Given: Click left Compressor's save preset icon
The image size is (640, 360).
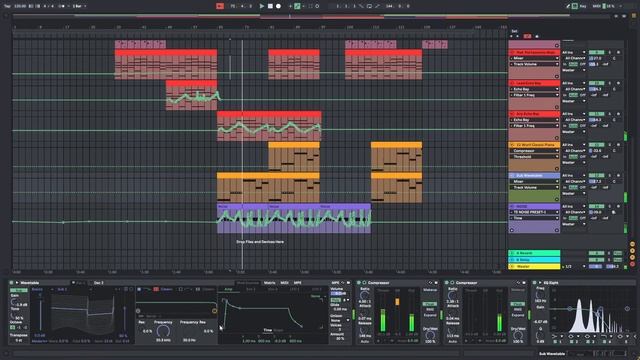Looking at the screenshot, I should coord(436,282).
